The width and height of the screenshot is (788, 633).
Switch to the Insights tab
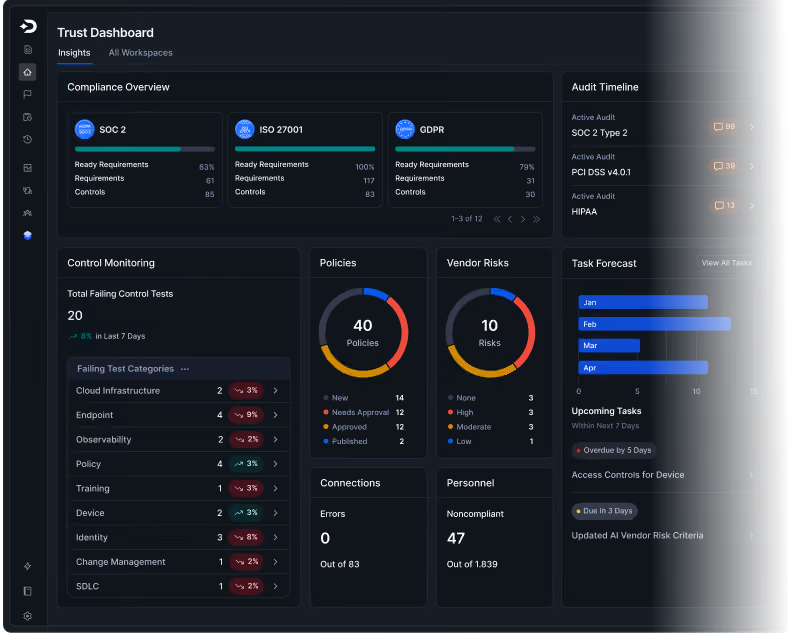pos(74,53)
